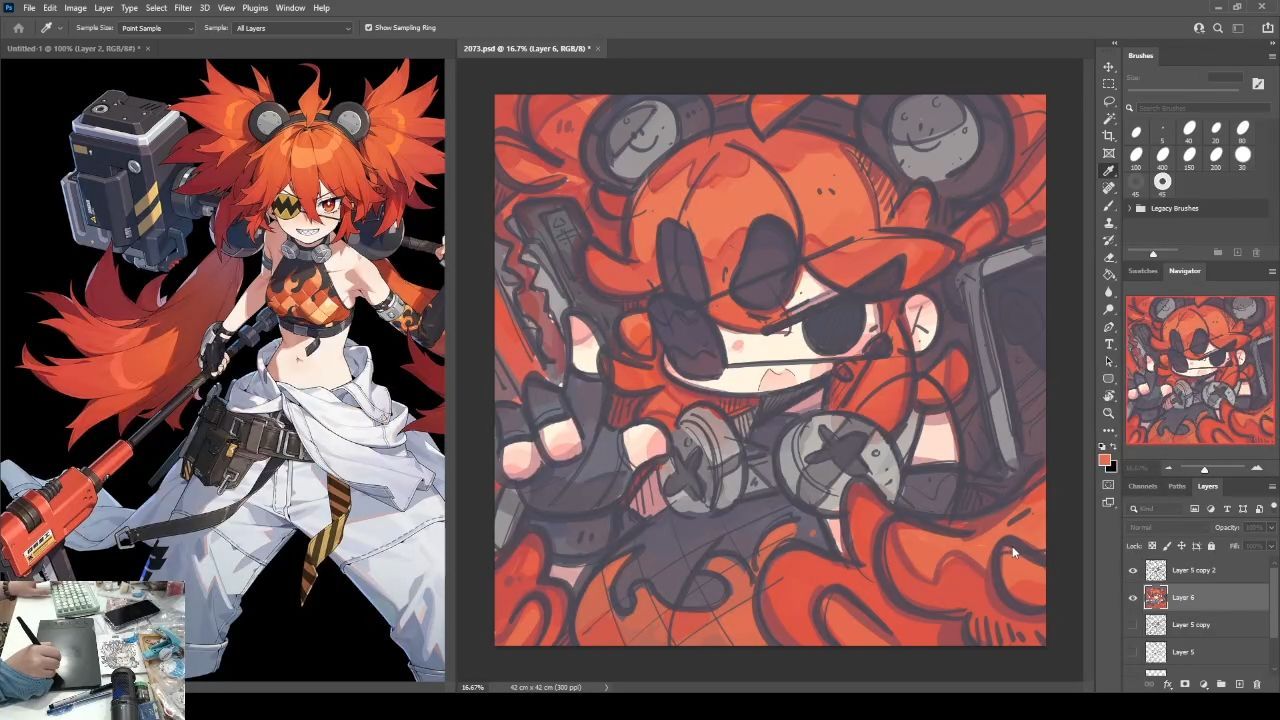The height and width of the screenshot is (720, 1280).
Task: Open the Edit Toolbar three-dots menu
Action: pos(1108,430)
